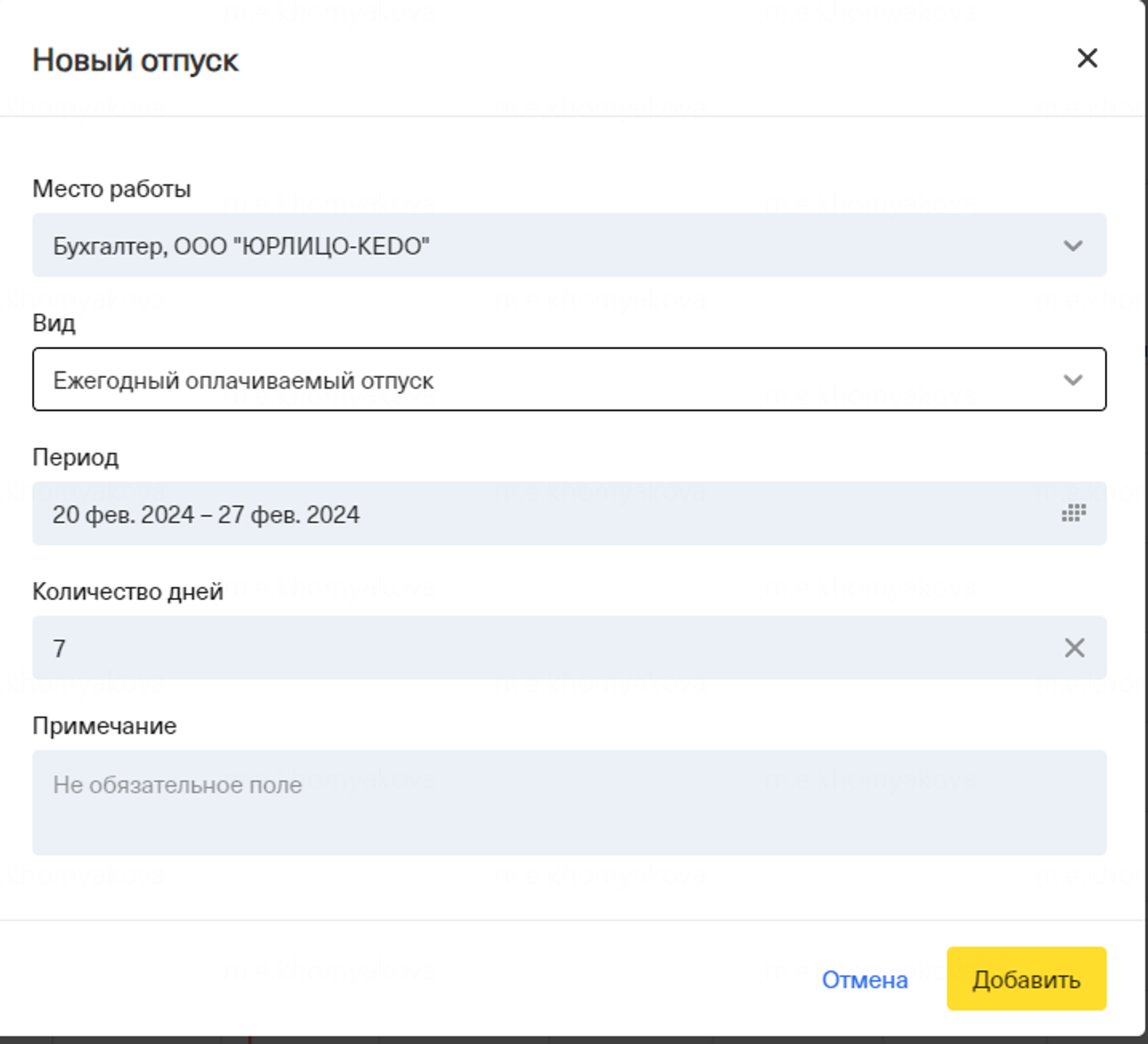This screenshot has height=1044, width=1148.
Task: Open the Вид dropdown chevron
Action: (x=1073, y=380)
